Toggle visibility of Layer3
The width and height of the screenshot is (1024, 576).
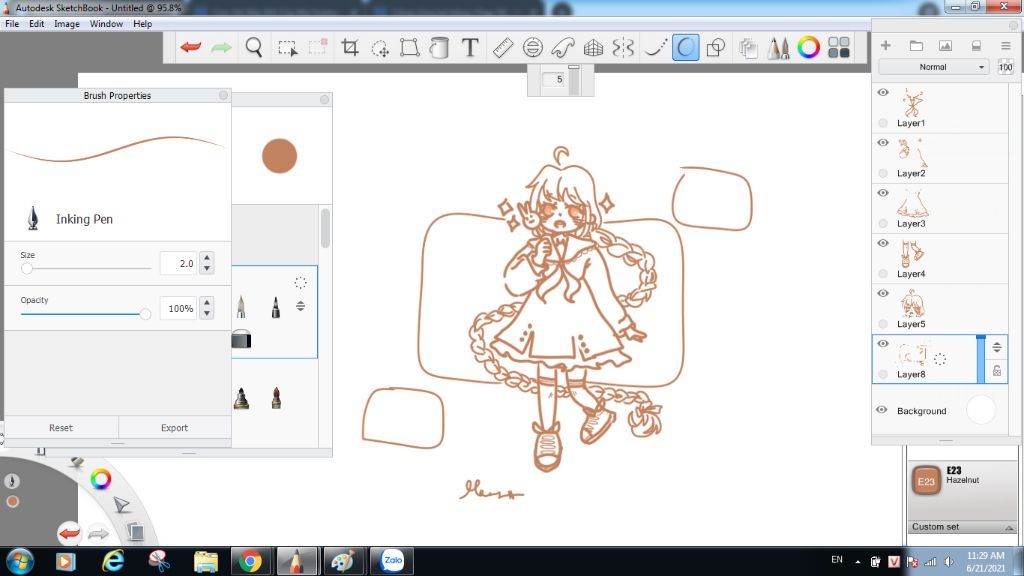point(883,193)
